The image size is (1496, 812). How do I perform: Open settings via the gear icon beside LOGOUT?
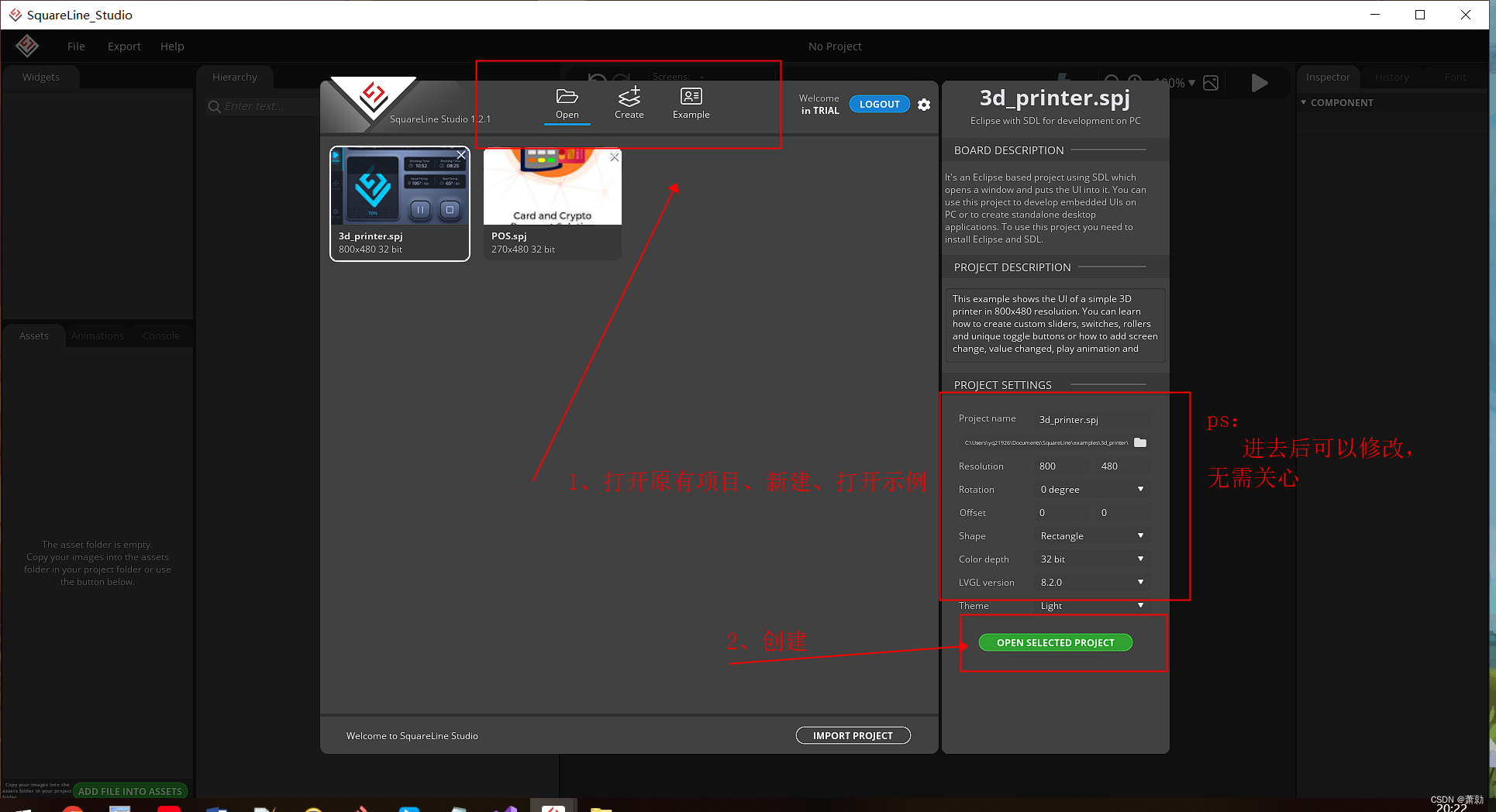(x=923, y=105)
